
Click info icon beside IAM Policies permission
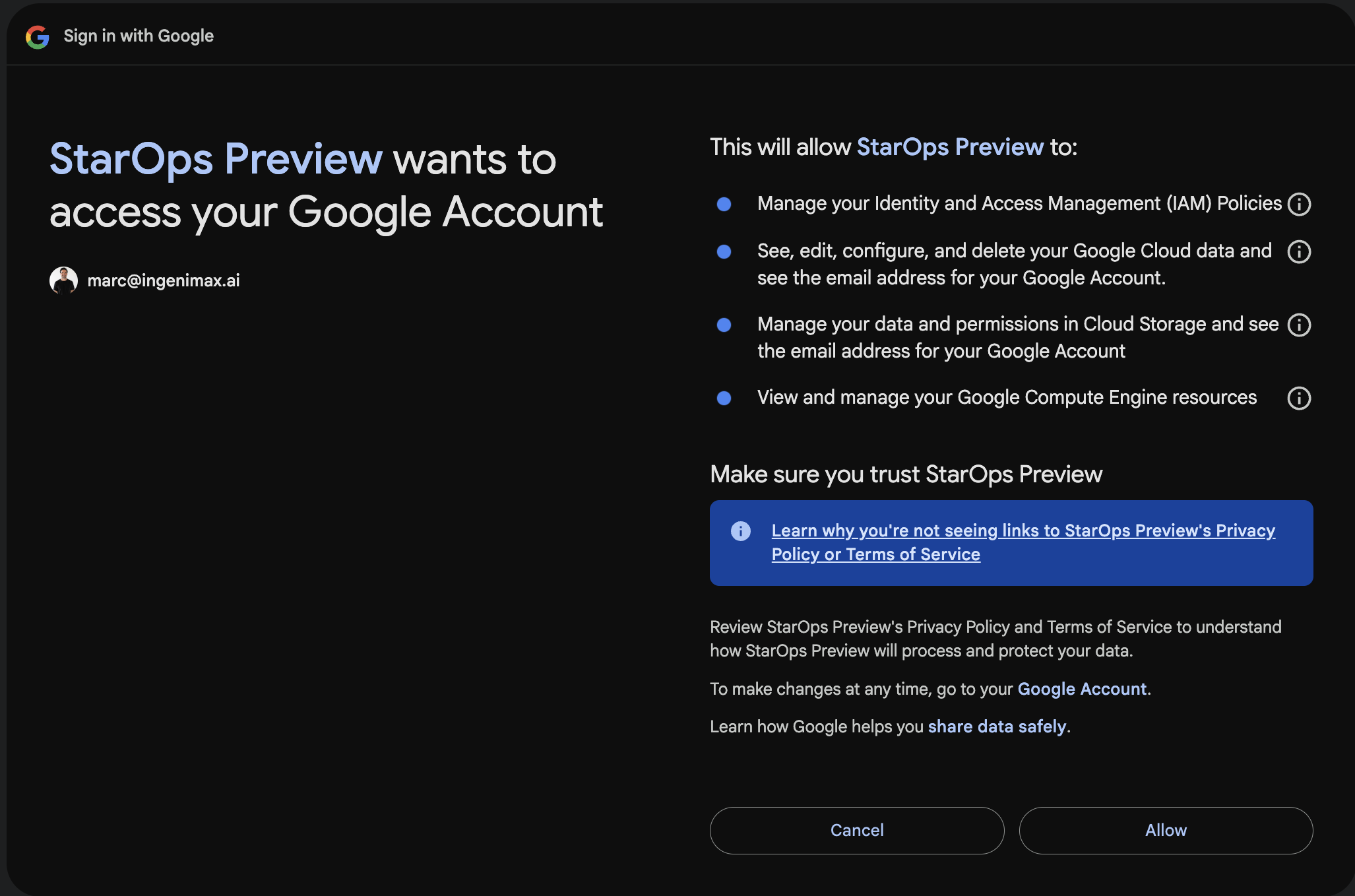click(1299, 204)
